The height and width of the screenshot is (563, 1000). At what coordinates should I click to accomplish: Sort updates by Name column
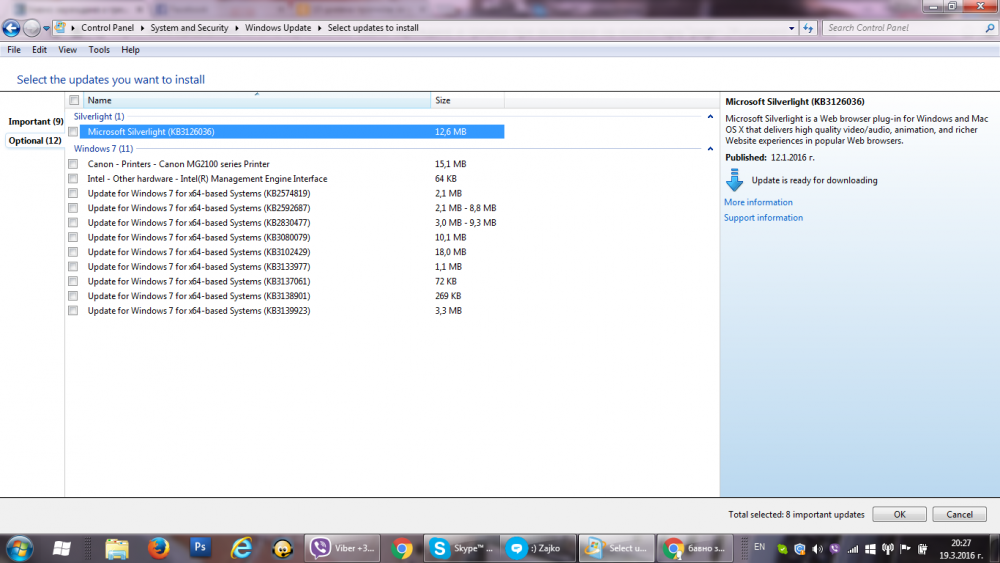tap(257, 100)
